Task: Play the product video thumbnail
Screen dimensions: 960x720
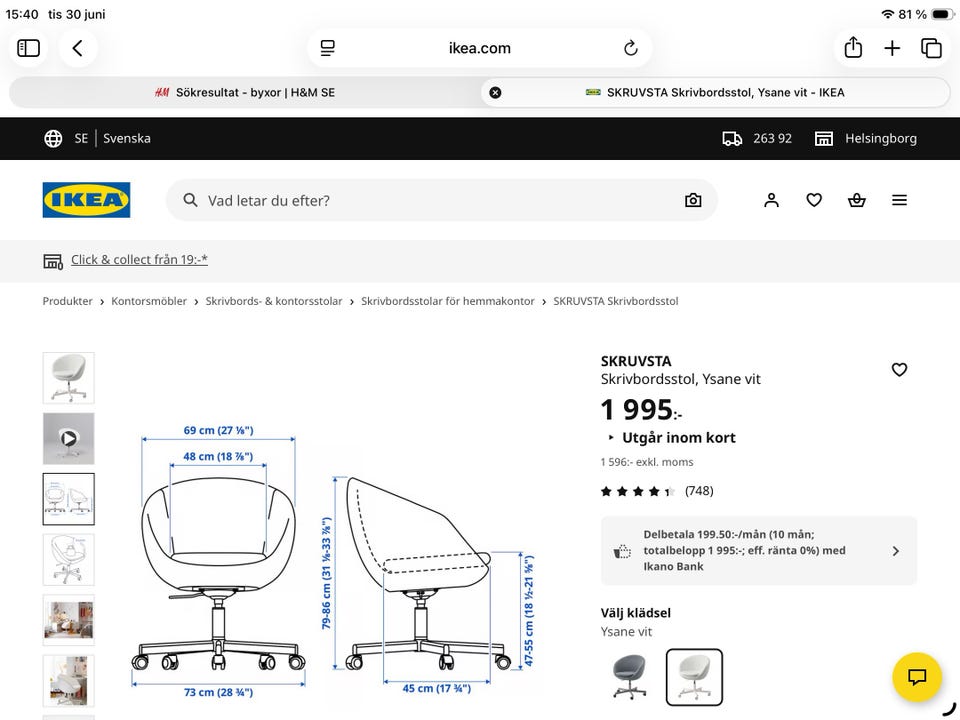Action: pyautogui.click(x=69, y=438)
